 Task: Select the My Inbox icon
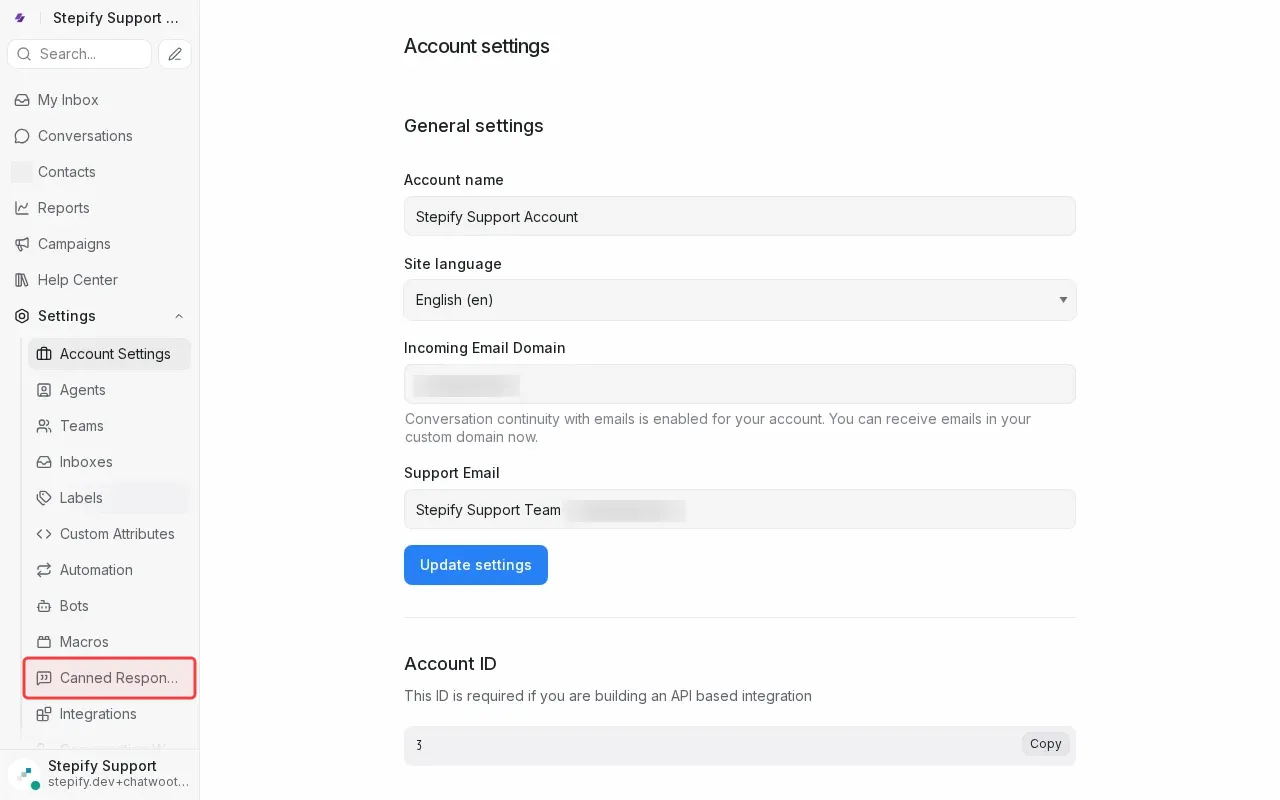(20, 100)
